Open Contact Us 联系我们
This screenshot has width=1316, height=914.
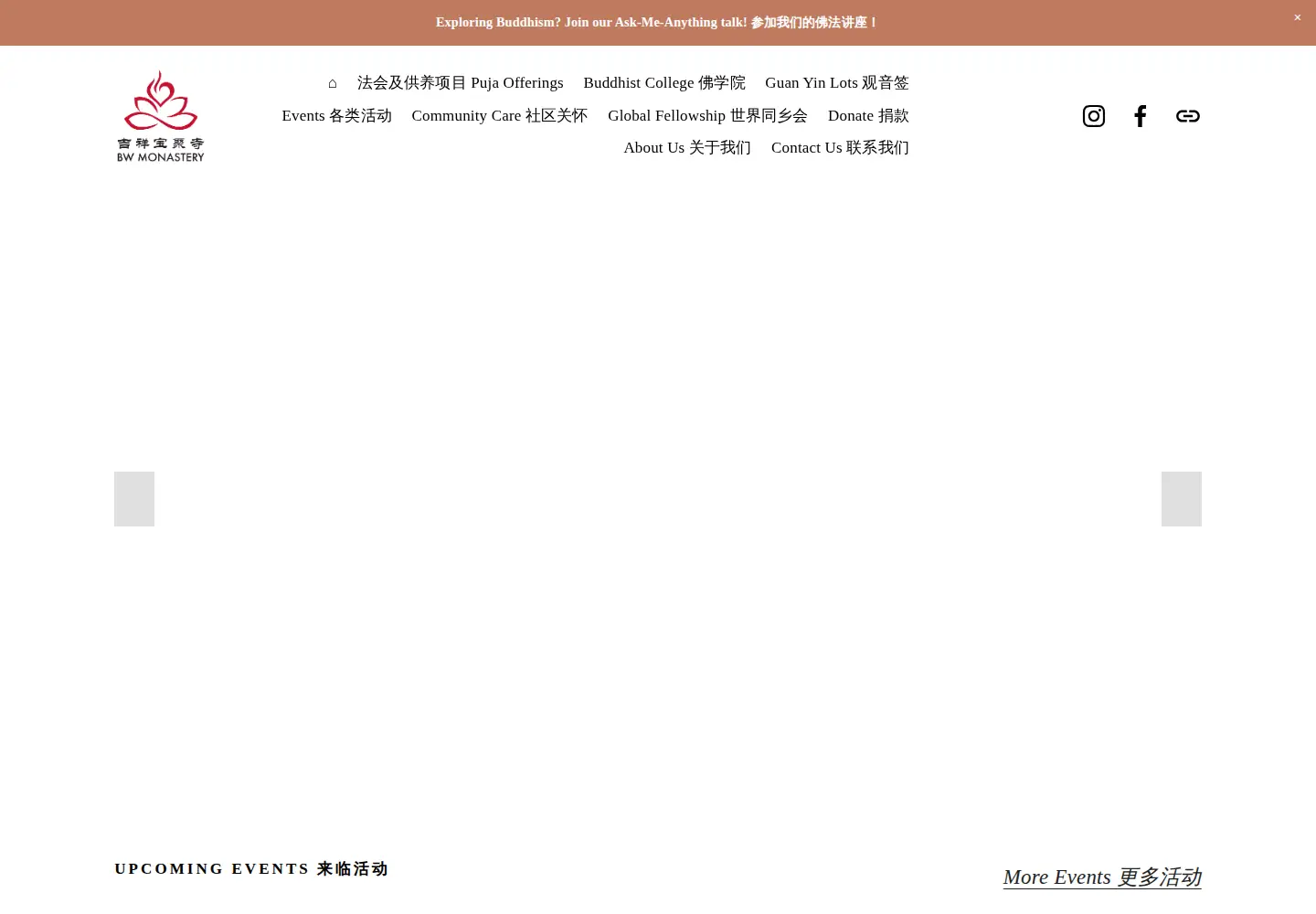[840, 148]
